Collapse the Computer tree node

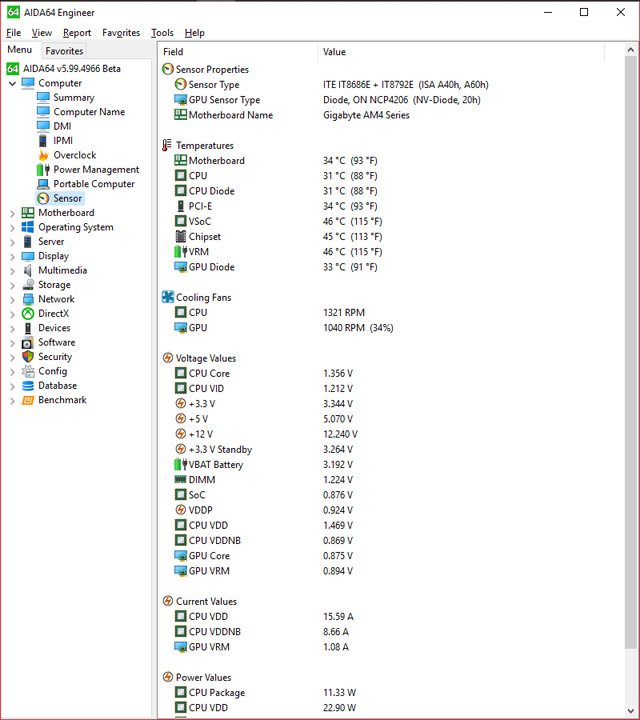pos(12,84)
